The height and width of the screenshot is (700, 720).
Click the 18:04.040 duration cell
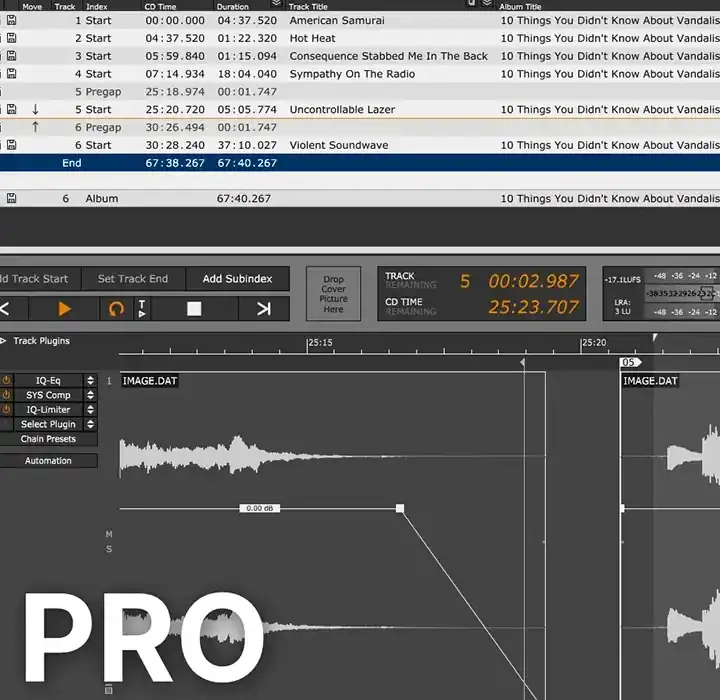pyautogui.click(x=247, y=74)
